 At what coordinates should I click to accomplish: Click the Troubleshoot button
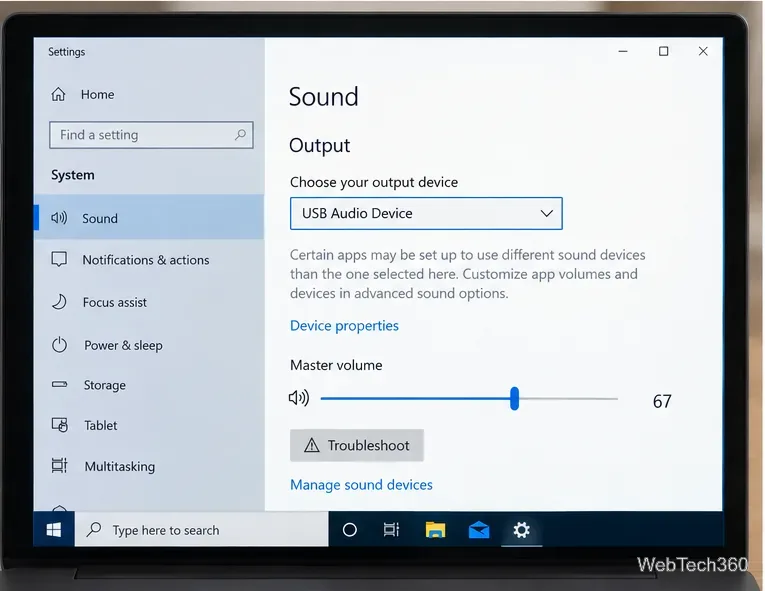(357, 445)
